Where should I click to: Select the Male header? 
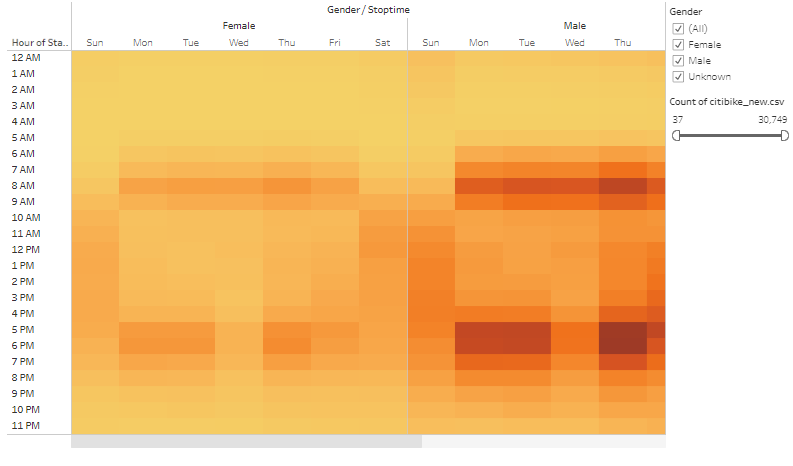tap(575, 26)
